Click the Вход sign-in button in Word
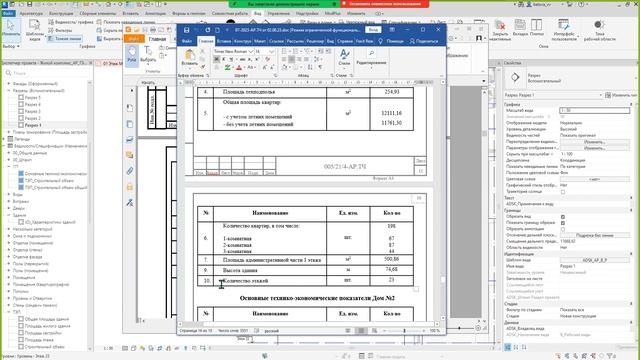This screenshot has height=360, width=640. (373, 30)
